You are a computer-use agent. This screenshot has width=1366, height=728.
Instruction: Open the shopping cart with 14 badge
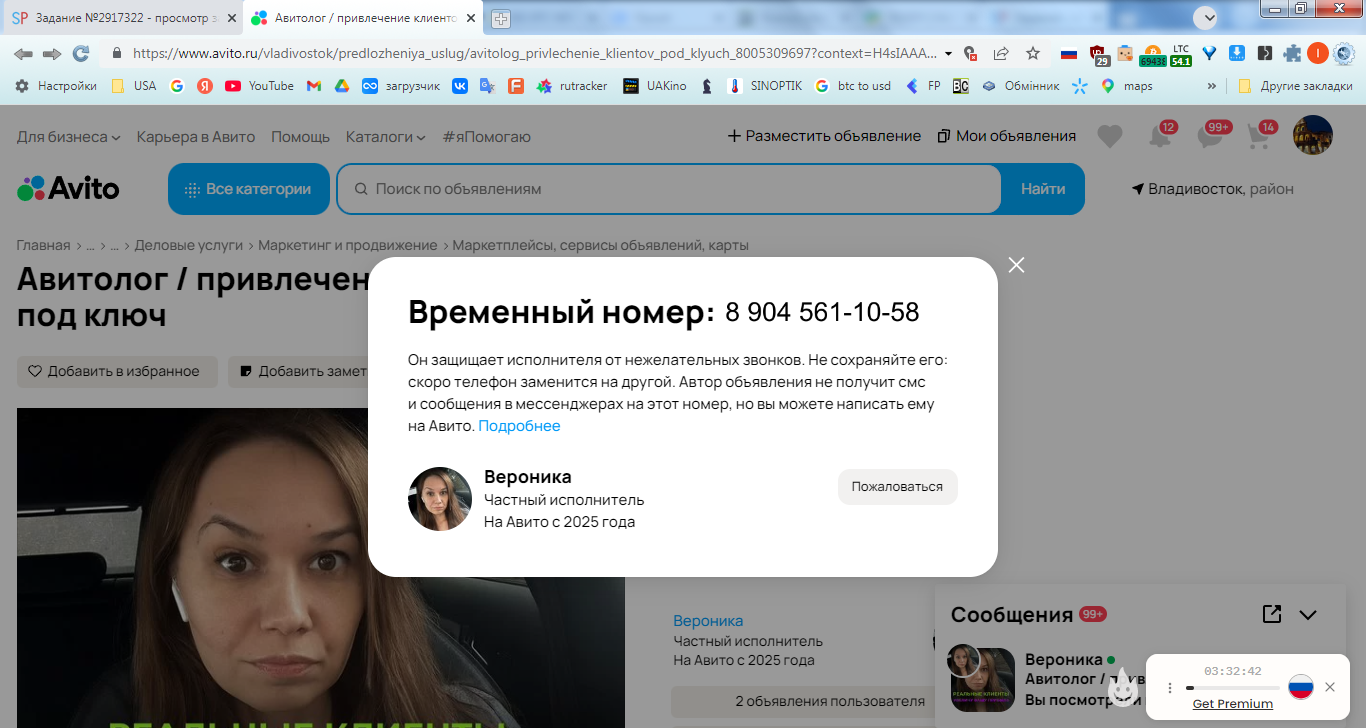point(1260,136)
